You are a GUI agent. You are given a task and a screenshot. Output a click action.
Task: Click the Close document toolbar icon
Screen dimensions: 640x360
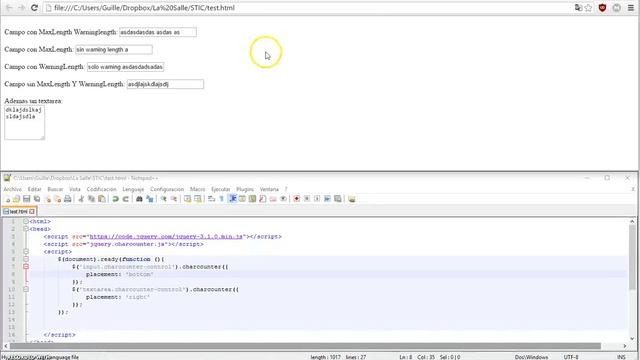[48, 199]
